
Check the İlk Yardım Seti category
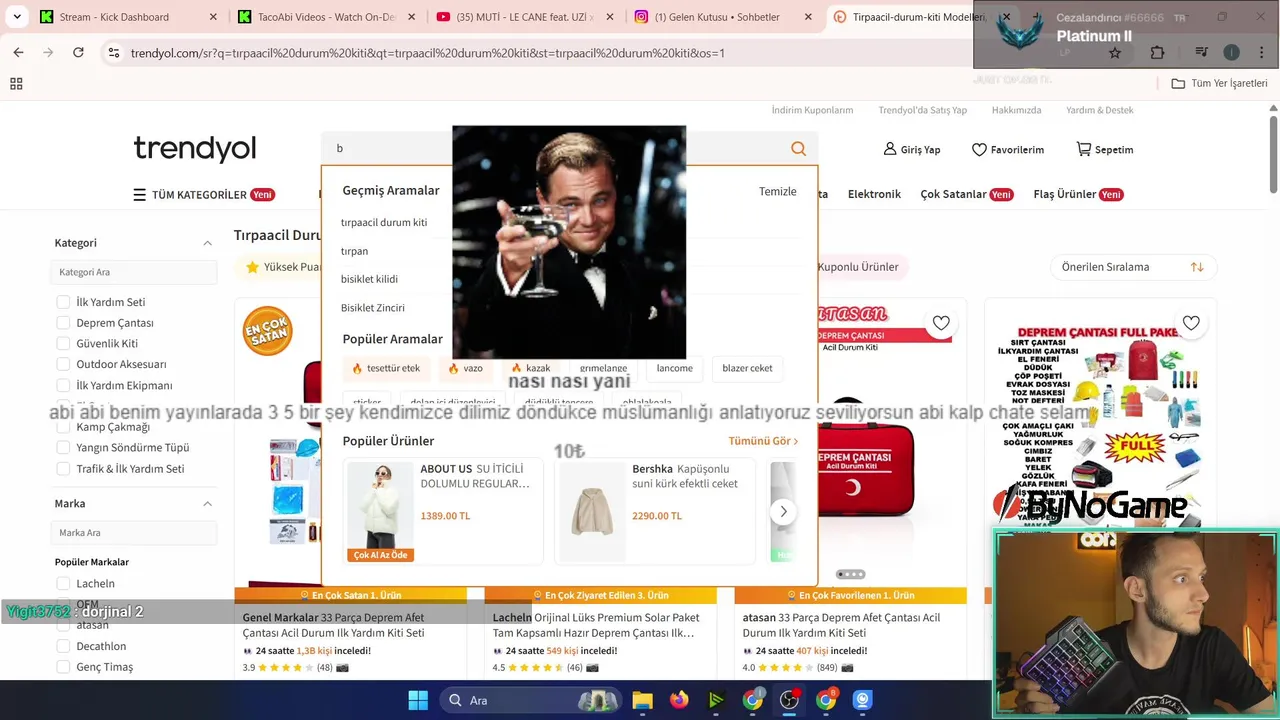(63, 302)
